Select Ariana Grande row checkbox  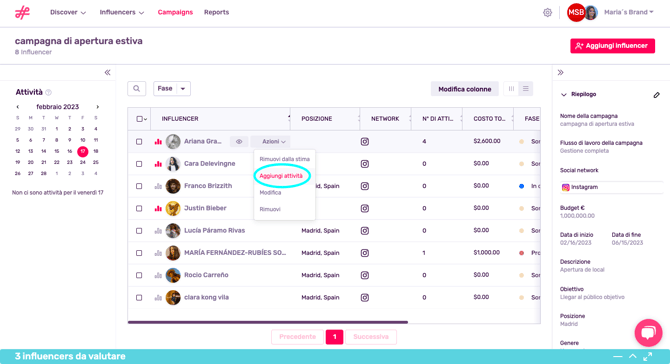[x=139, y=141]
